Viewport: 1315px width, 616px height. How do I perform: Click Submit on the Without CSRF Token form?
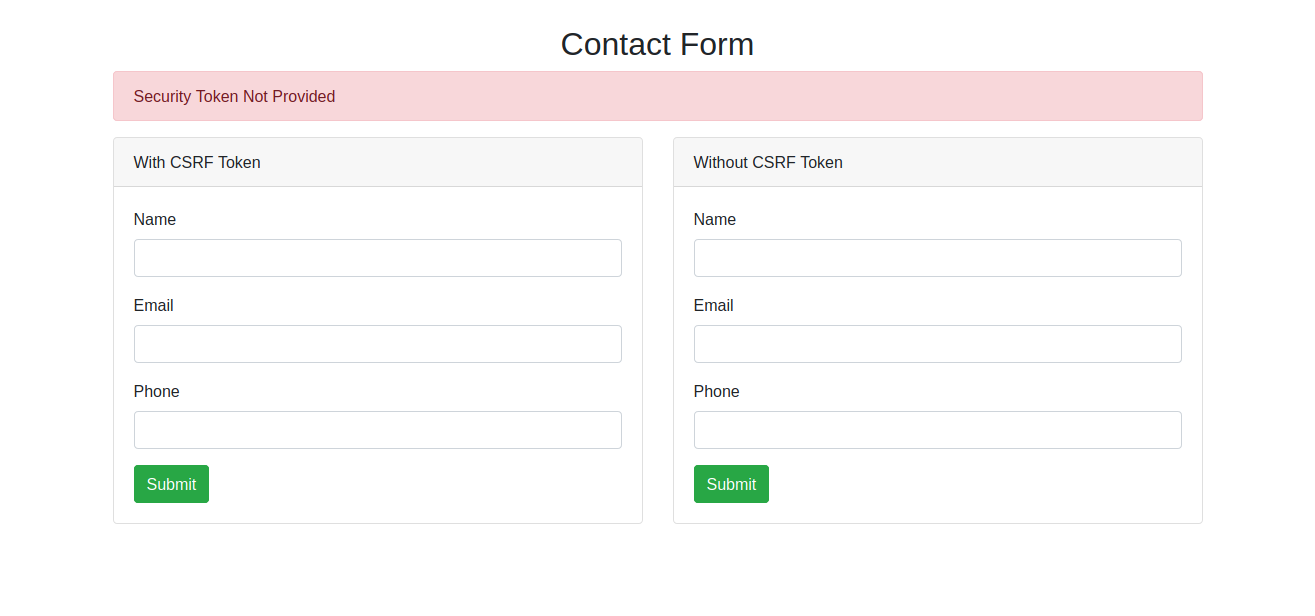point(731,483)
